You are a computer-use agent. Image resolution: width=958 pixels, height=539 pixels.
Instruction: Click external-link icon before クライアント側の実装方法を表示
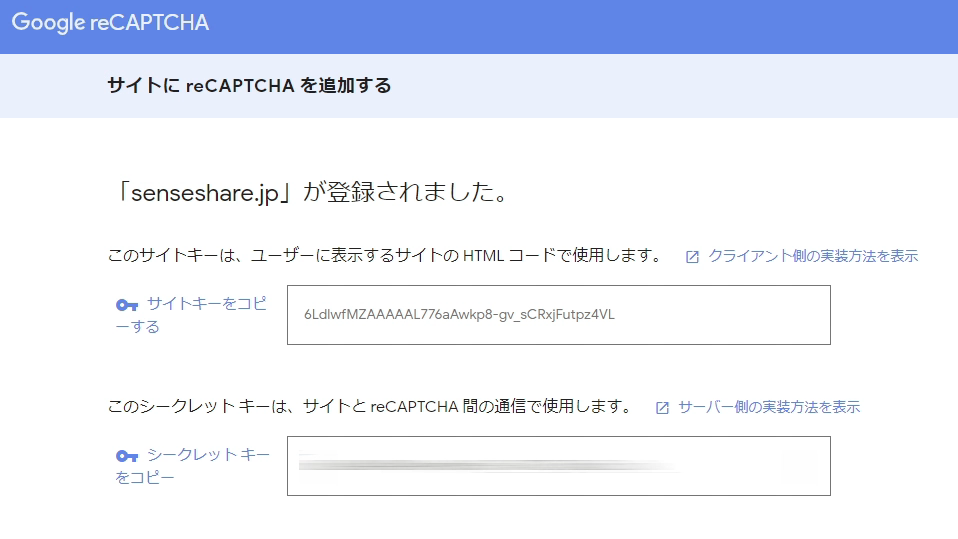(692, 257)
